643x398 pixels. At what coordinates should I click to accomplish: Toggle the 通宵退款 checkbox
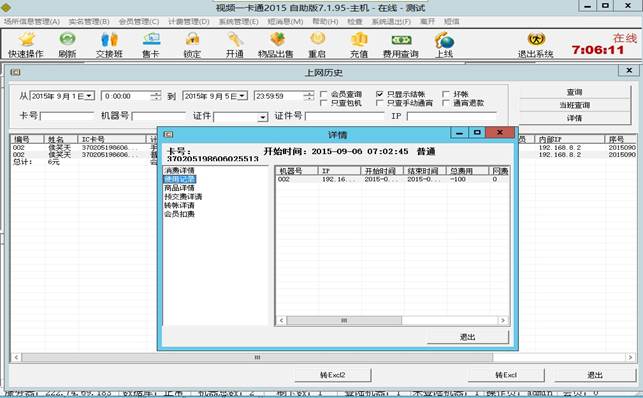(x=446, y=103)
